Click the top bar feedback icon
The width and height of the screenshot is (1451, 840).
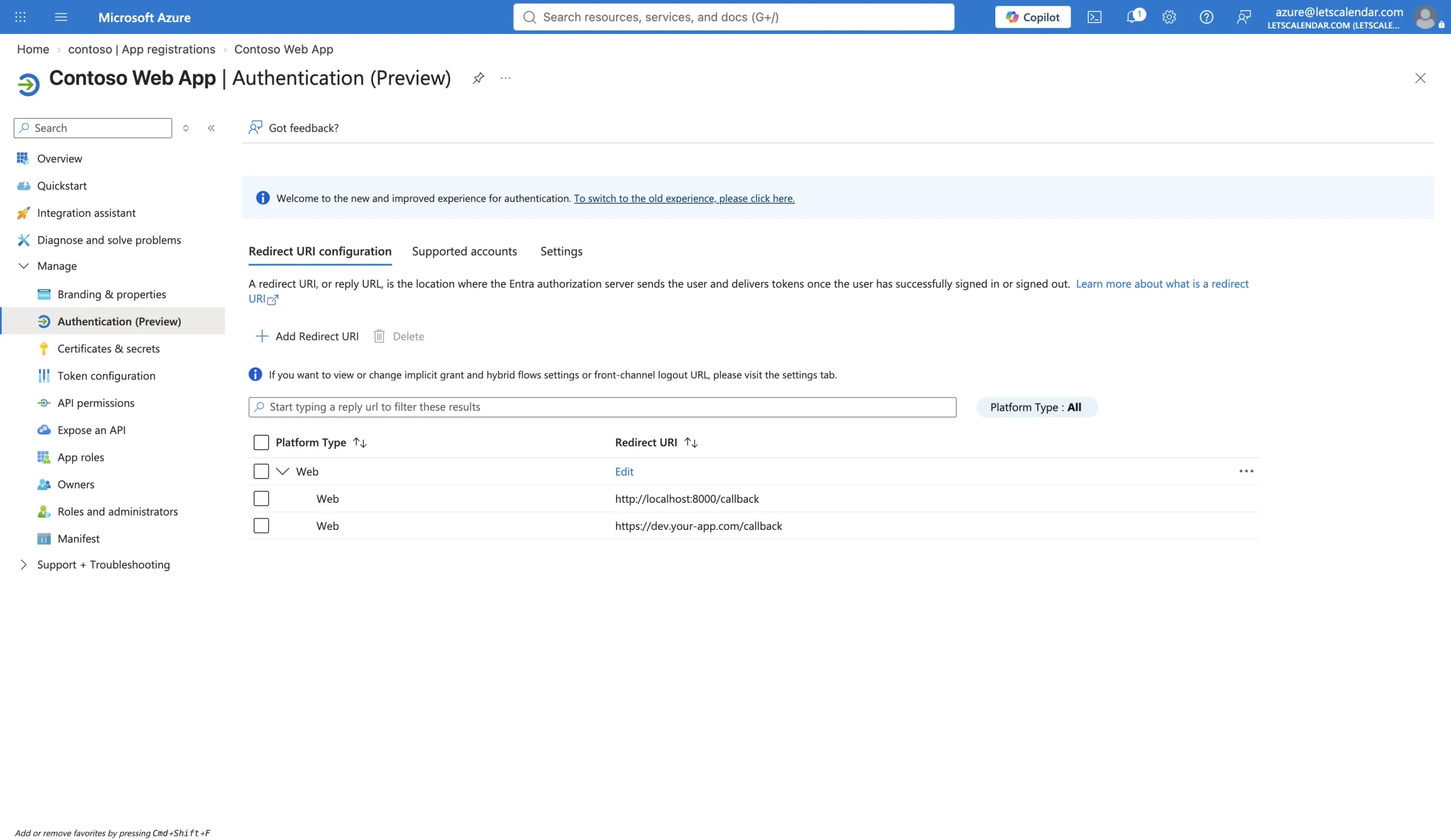click(x=1244, y=16)
